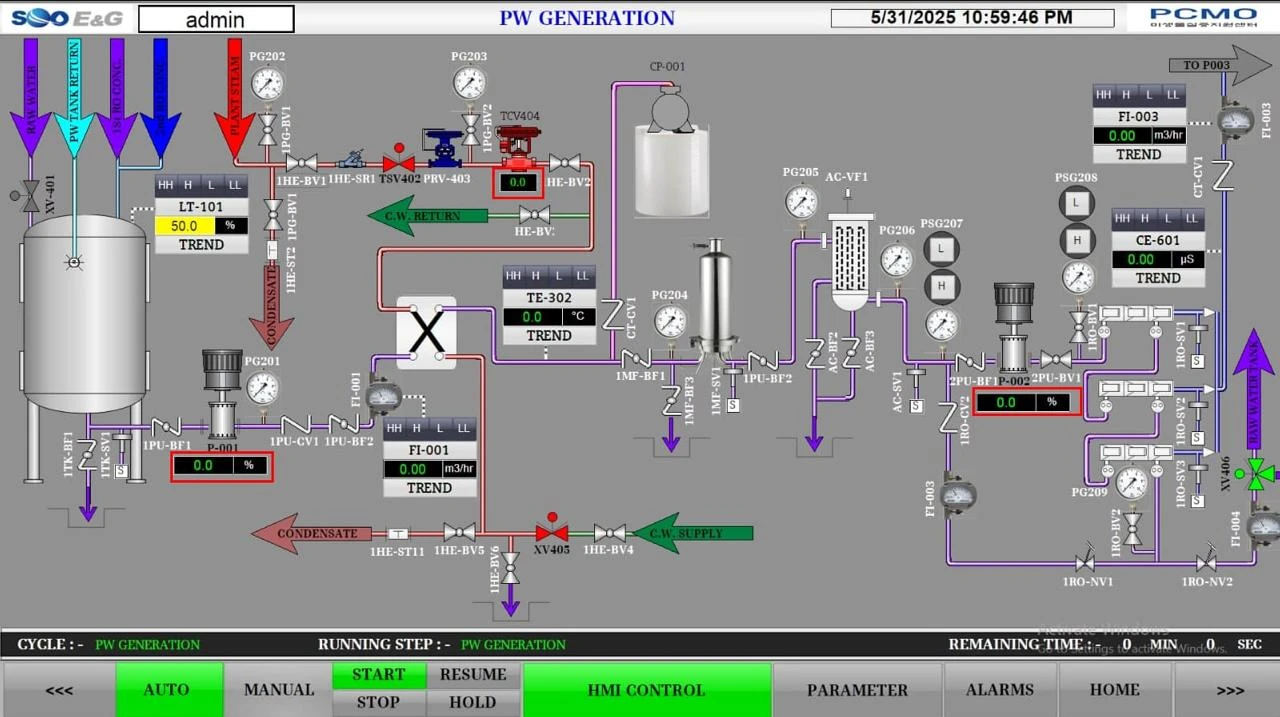
Task: Select the green XV406 three-way valve
Action: (1255, 474)
